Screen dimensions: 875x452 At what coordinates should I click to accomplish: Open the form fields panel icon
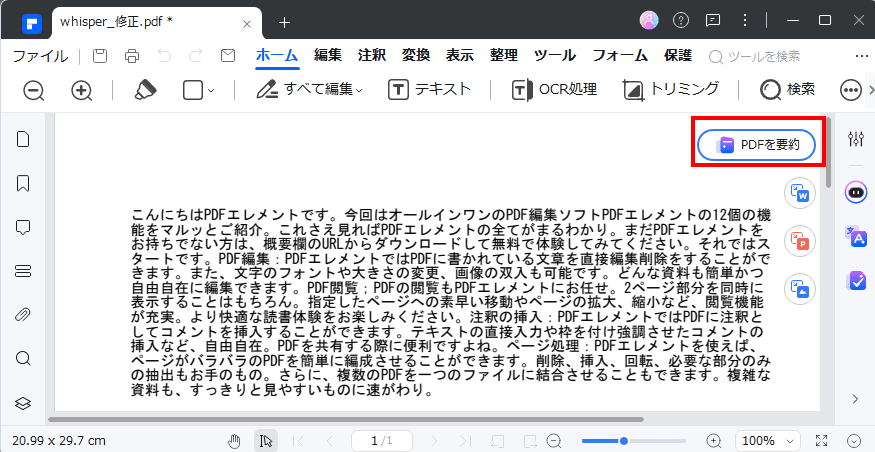[x=23, y=271]
